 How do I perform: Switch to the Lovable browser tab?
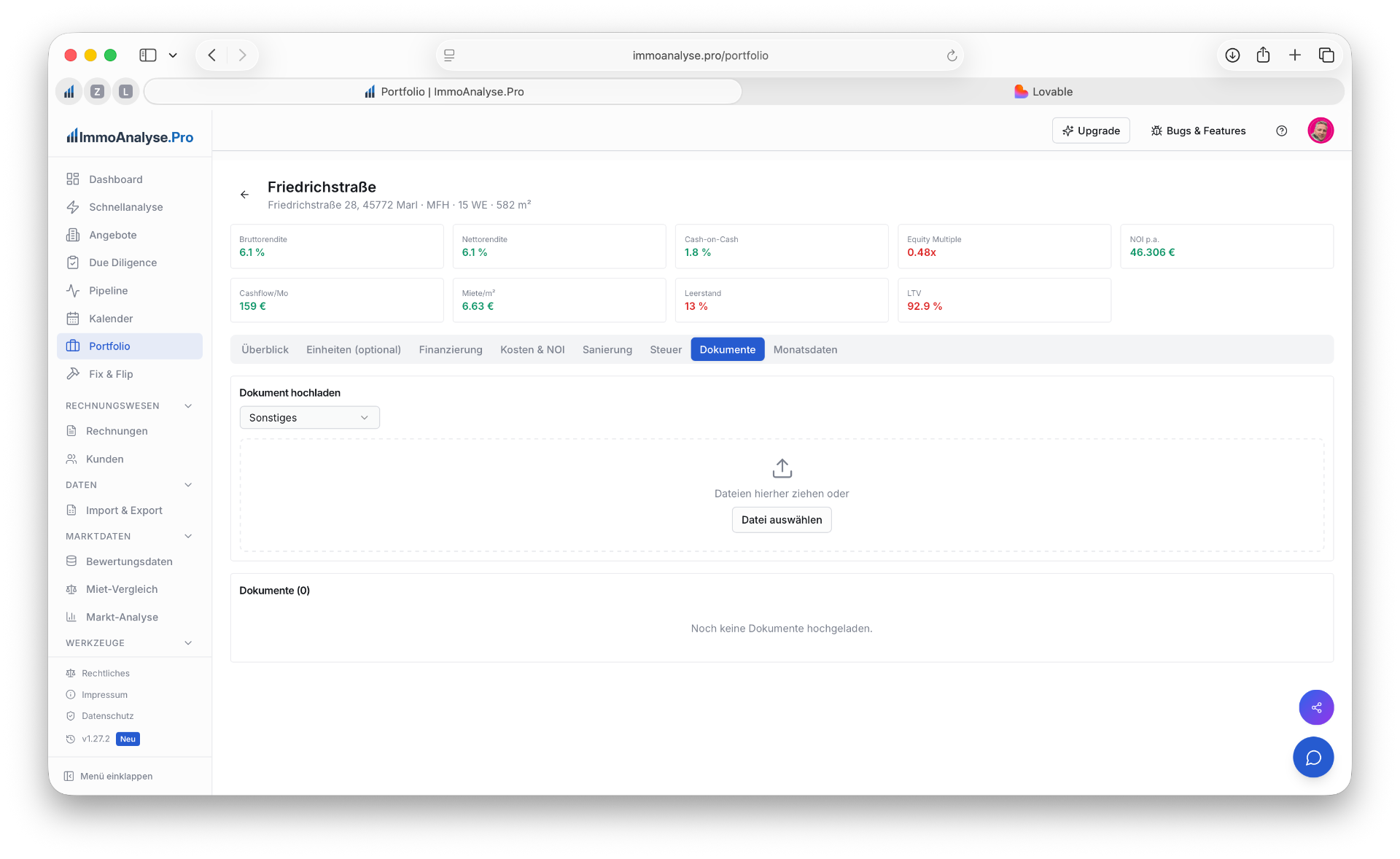(x=1043, y=92)
